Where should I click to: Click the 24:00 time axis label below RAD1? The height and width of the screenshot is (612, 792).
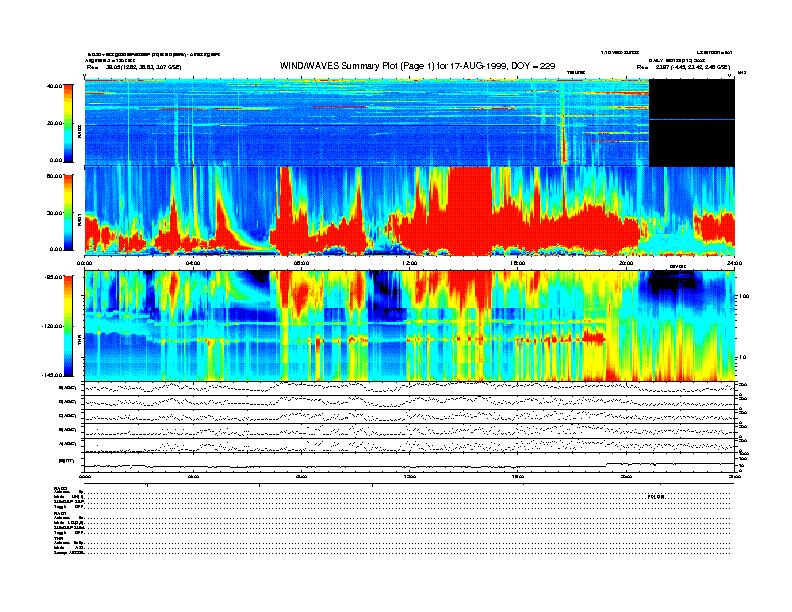pyautogui.click(x=734, y=263)
